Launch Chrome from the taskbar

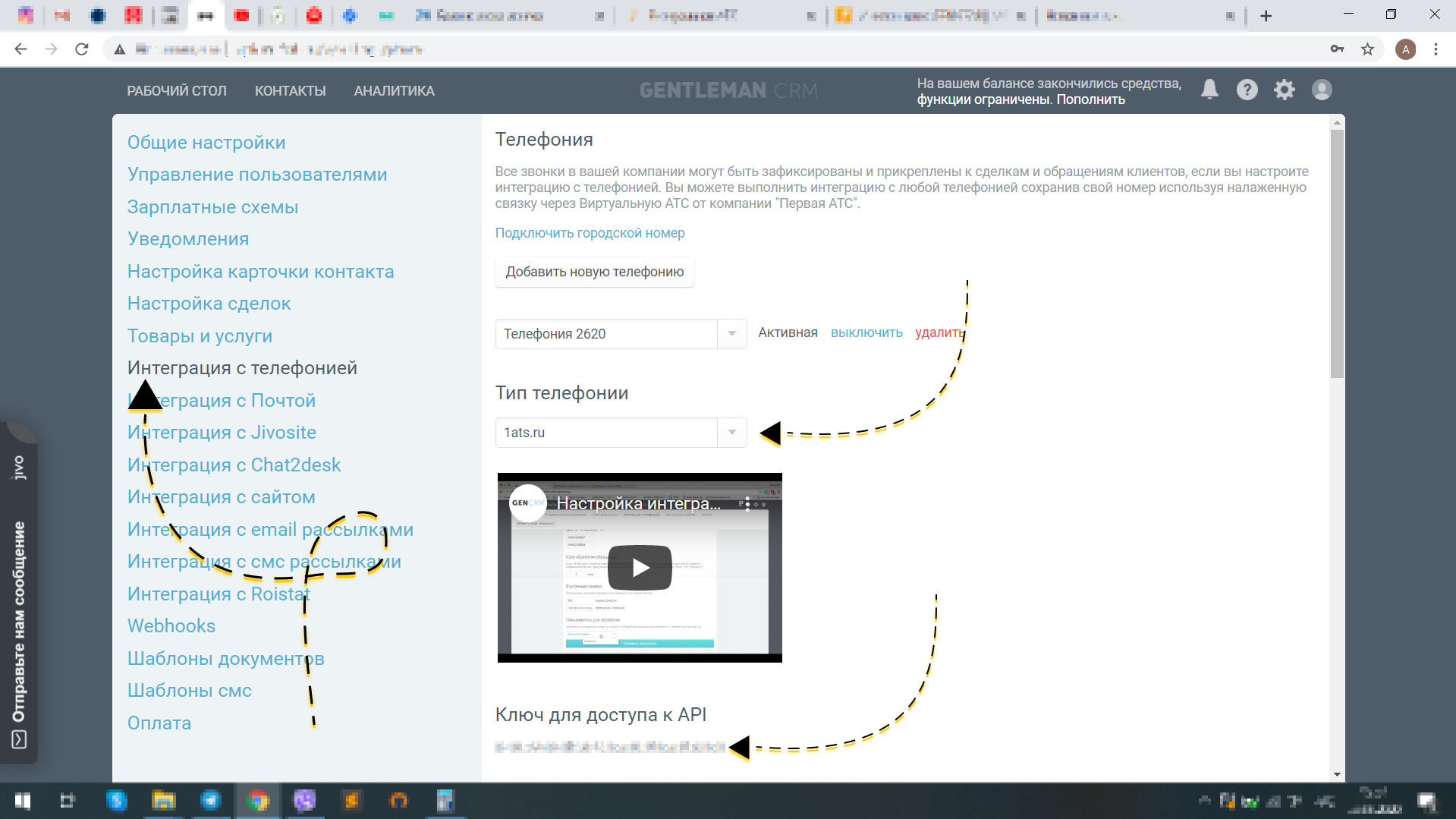[x=258, y=801]
